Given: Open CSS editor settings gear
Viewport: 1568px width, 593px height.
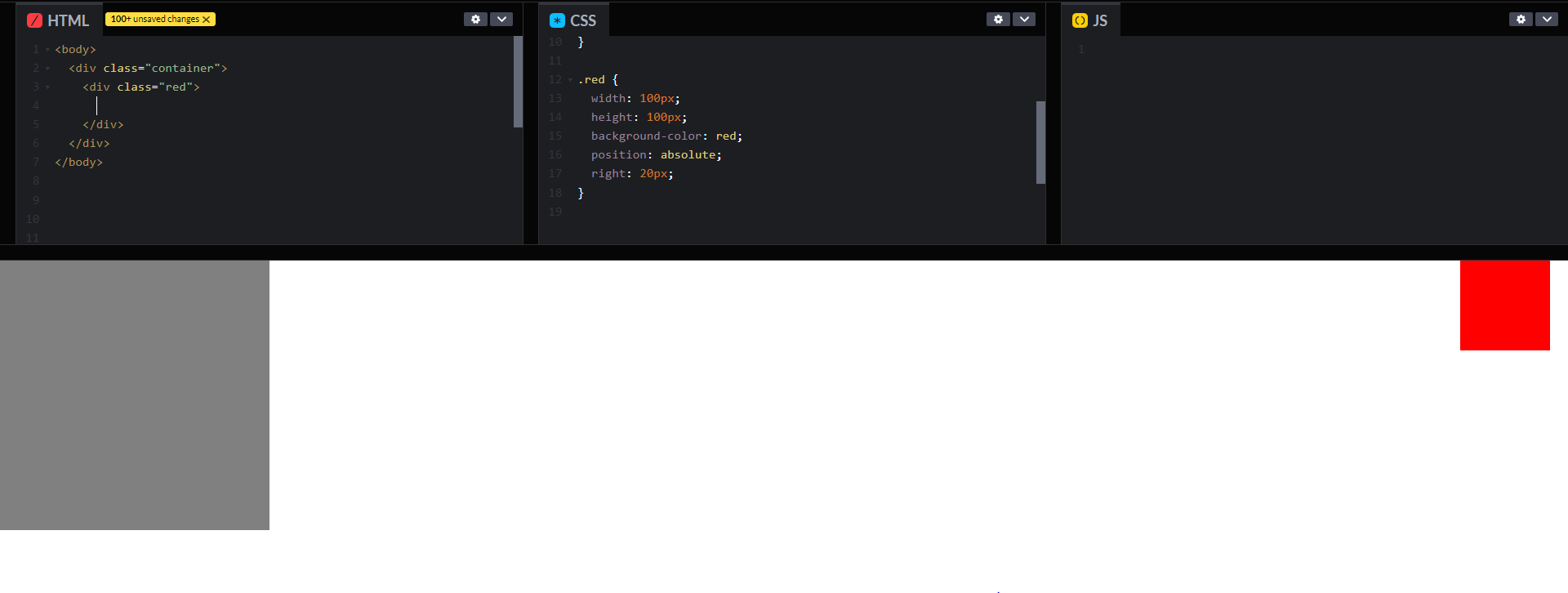Looking at the screenshot, I should point(998,19).
